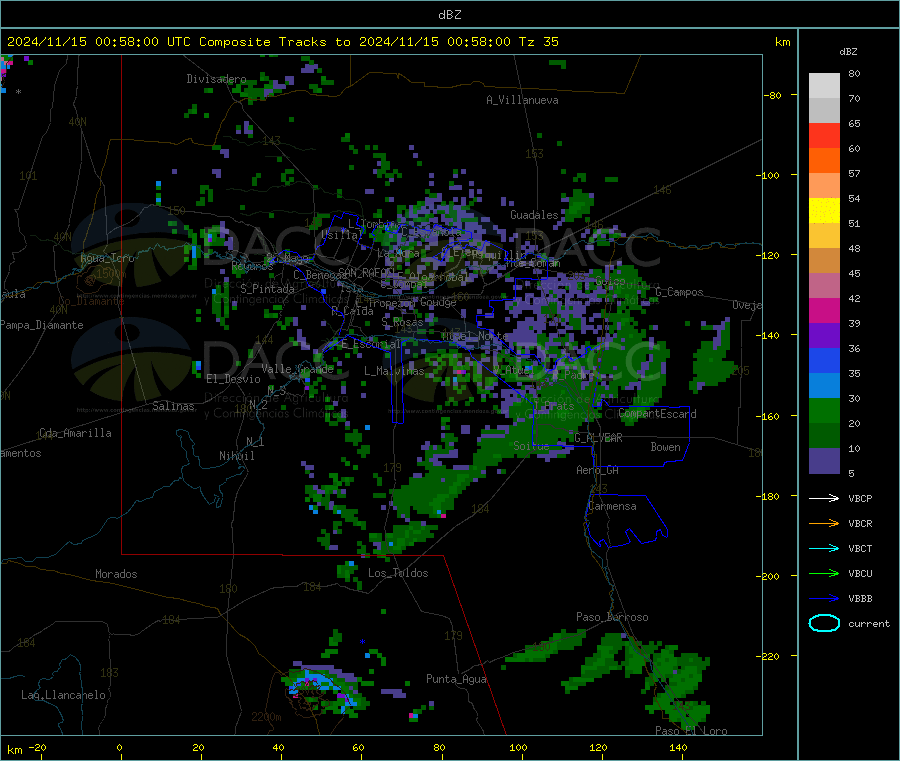Click the km unit label at top right
The width and height of the screenshot is (900, 761).
coord(782,42)
